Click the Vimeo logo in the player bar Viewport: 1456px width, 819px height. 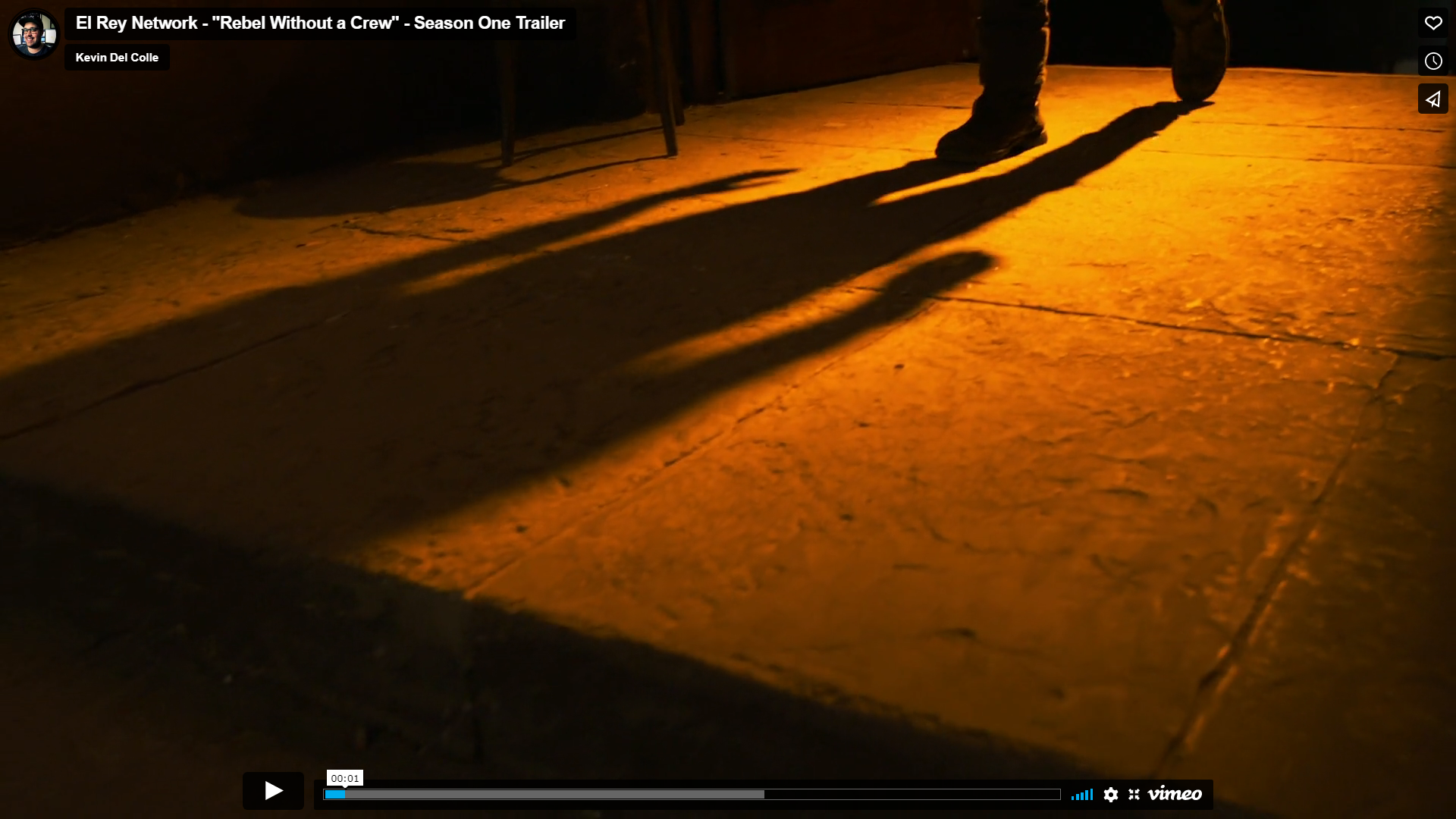(x=1175, y=794)
